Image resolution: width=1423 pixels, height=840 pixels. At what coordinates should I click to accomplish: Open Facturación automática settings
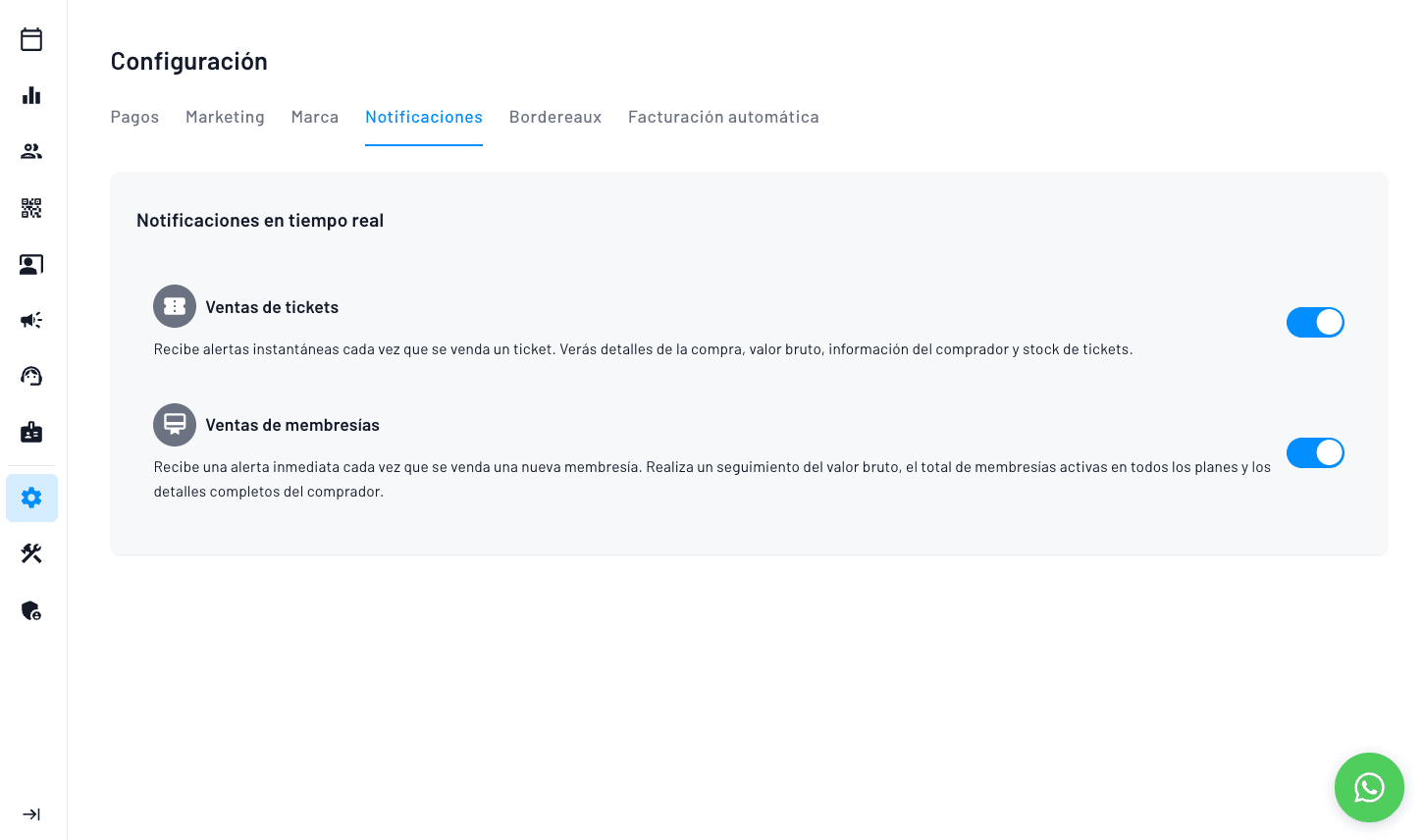click(x=723, y=117)
